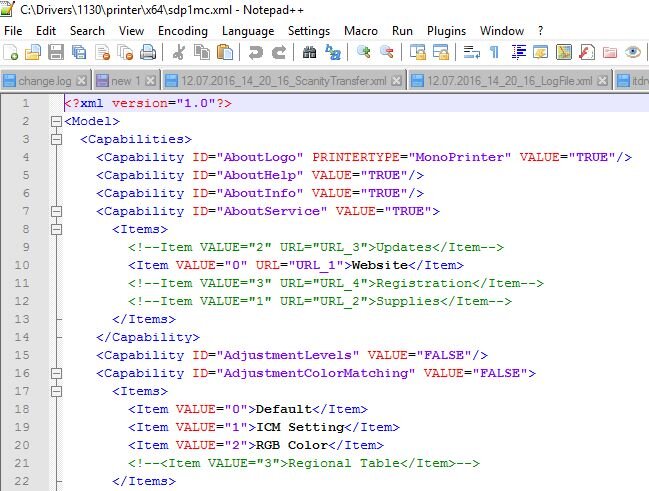Click the Zoom In magnifier icon

363,52
